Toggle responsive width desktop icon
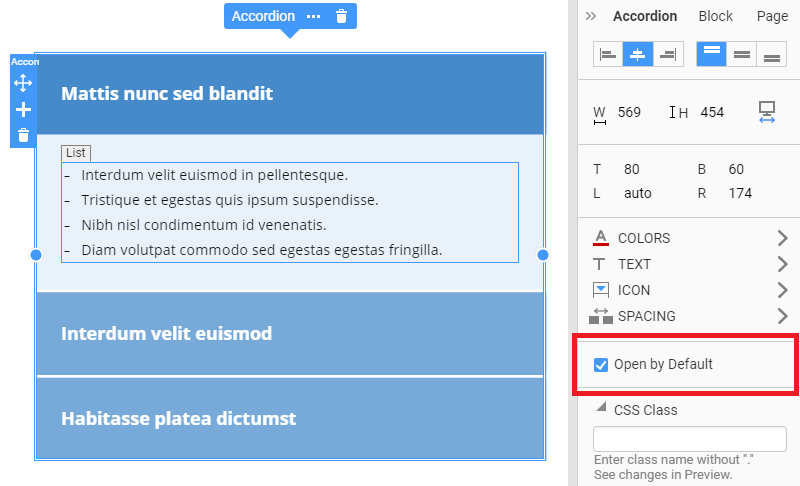 [766, 112]
